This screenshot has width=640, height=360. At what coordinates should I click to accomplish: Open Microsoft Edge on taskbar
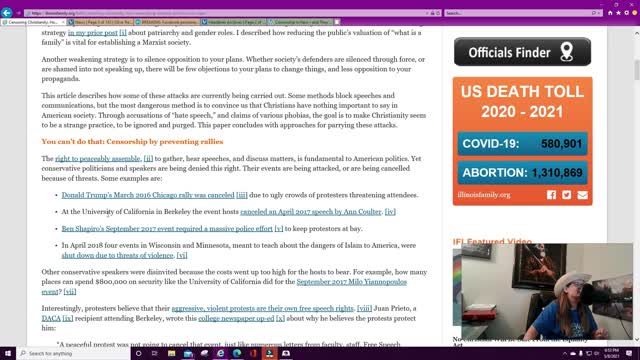(x=237, y=353)
